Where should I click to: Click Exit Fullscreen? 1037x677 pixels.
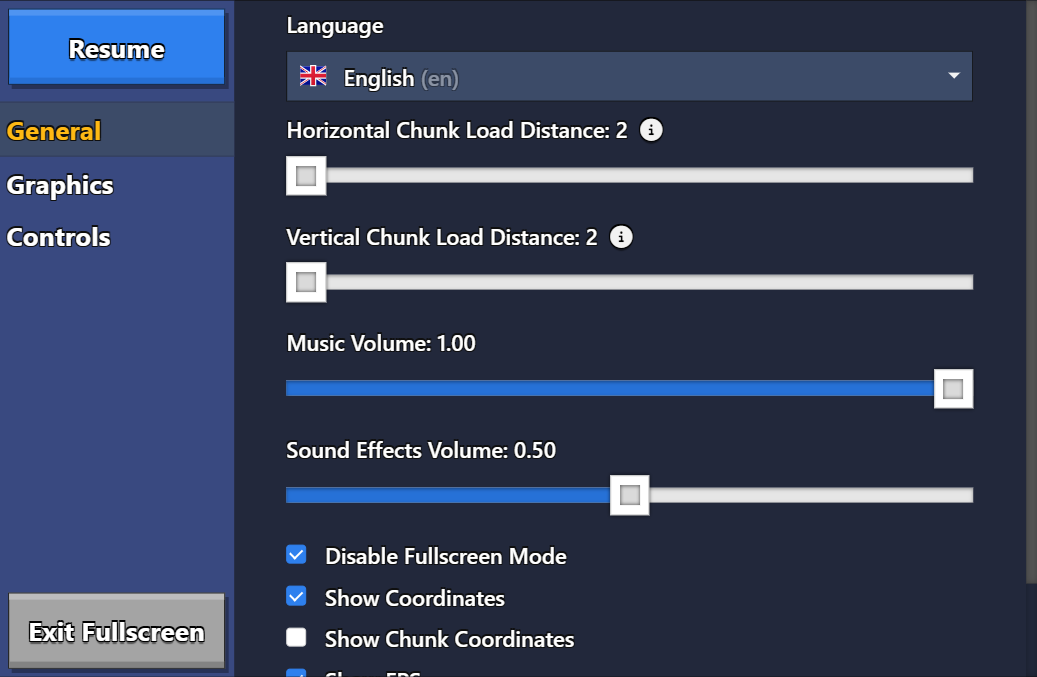(x=116, y=631)
